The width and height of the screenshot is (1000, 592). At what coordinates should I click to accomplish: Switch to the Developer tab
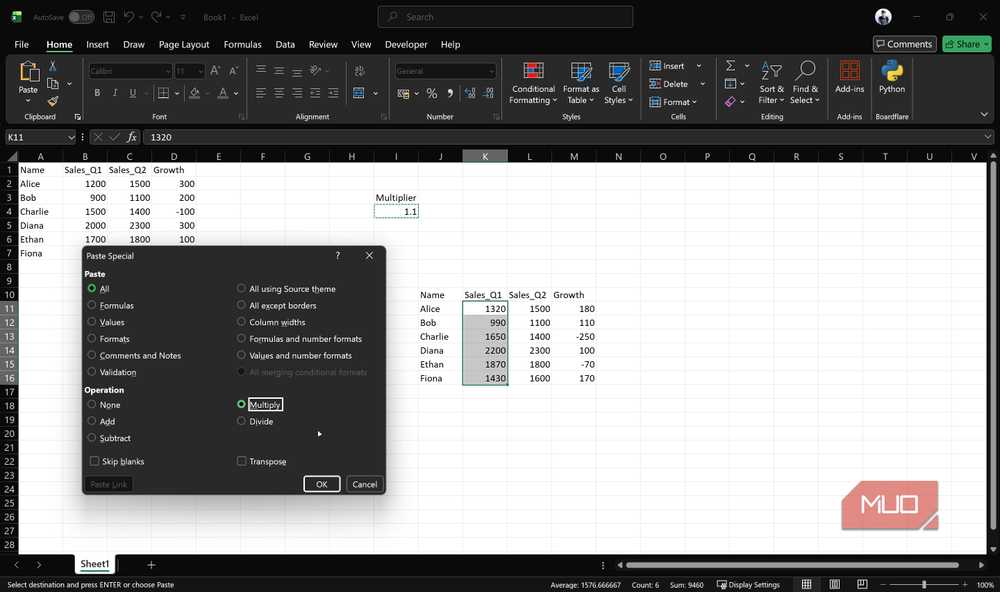point(406,45)
